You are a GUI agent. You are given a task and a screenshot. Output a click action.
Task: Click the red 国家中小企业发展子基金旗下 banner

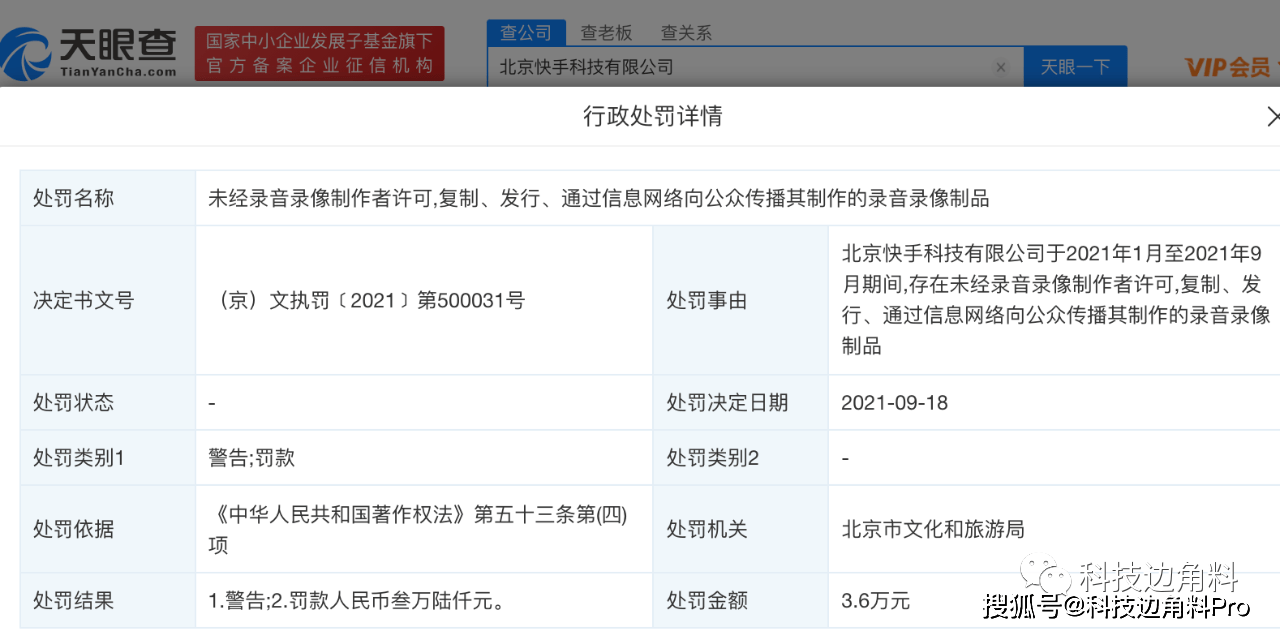pos(320,54)
